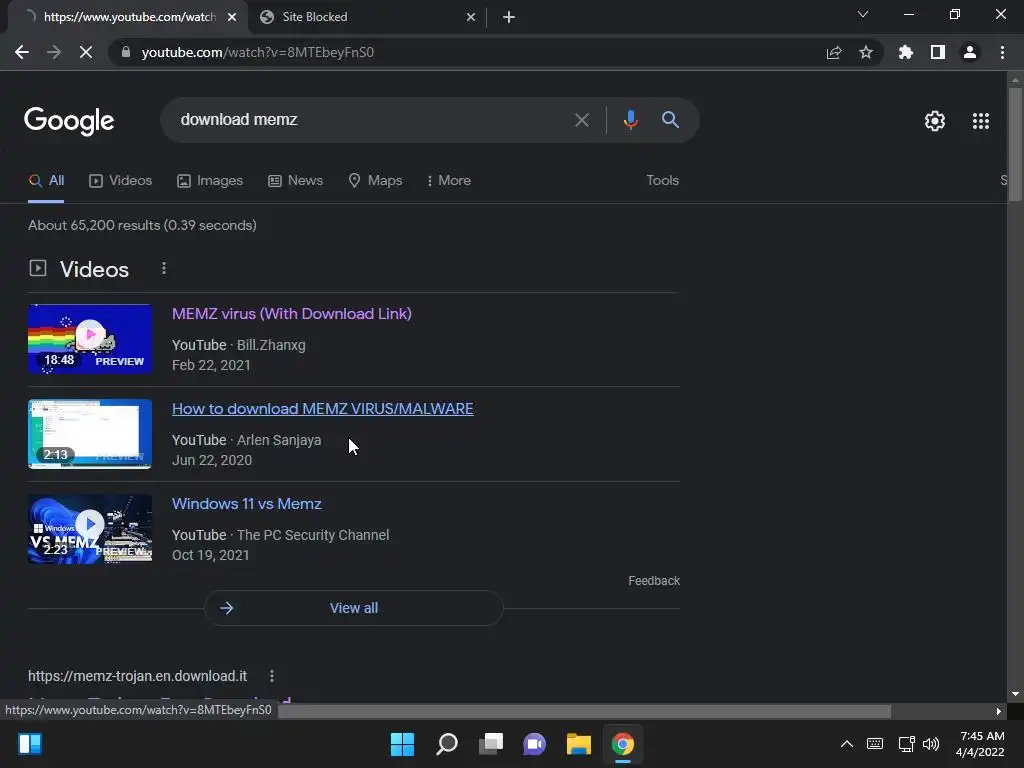The height and width of the screenshot is (768, 1024).
Task: Open taskbar Search magnifier
Action: click(x=447, y=744)
